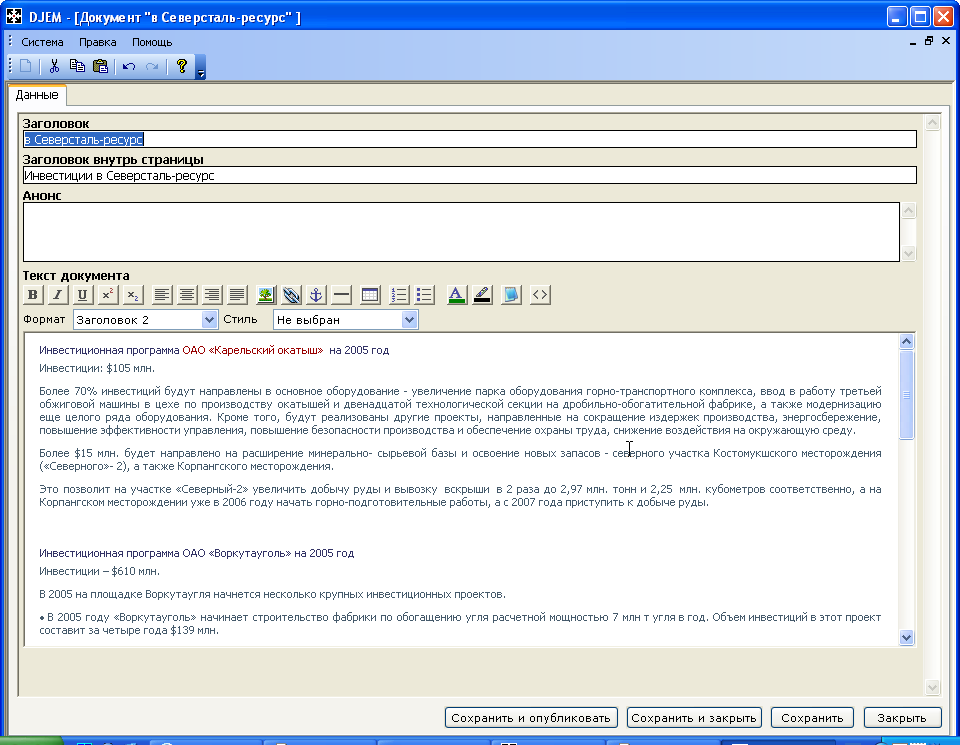Undo the last action
Screen dimensions: 960x745
pyautogui.click(x=129, y=66)
